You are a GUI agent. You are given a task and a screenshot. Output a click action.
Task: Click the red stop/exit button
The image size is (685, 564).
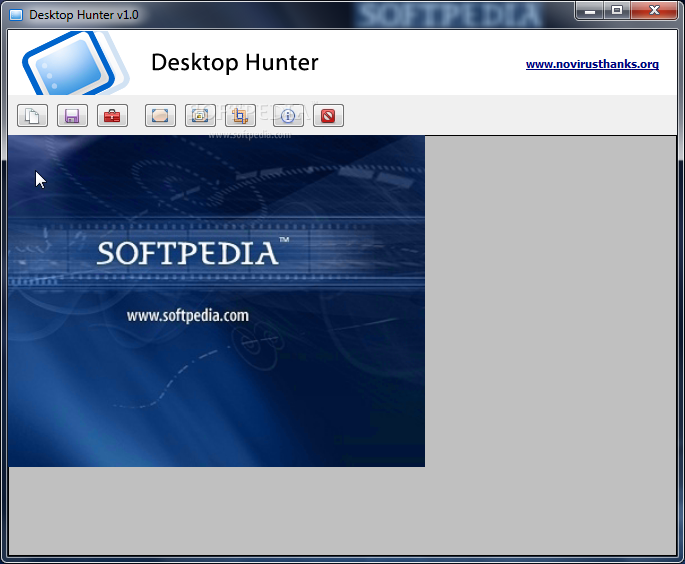(329, 116)
